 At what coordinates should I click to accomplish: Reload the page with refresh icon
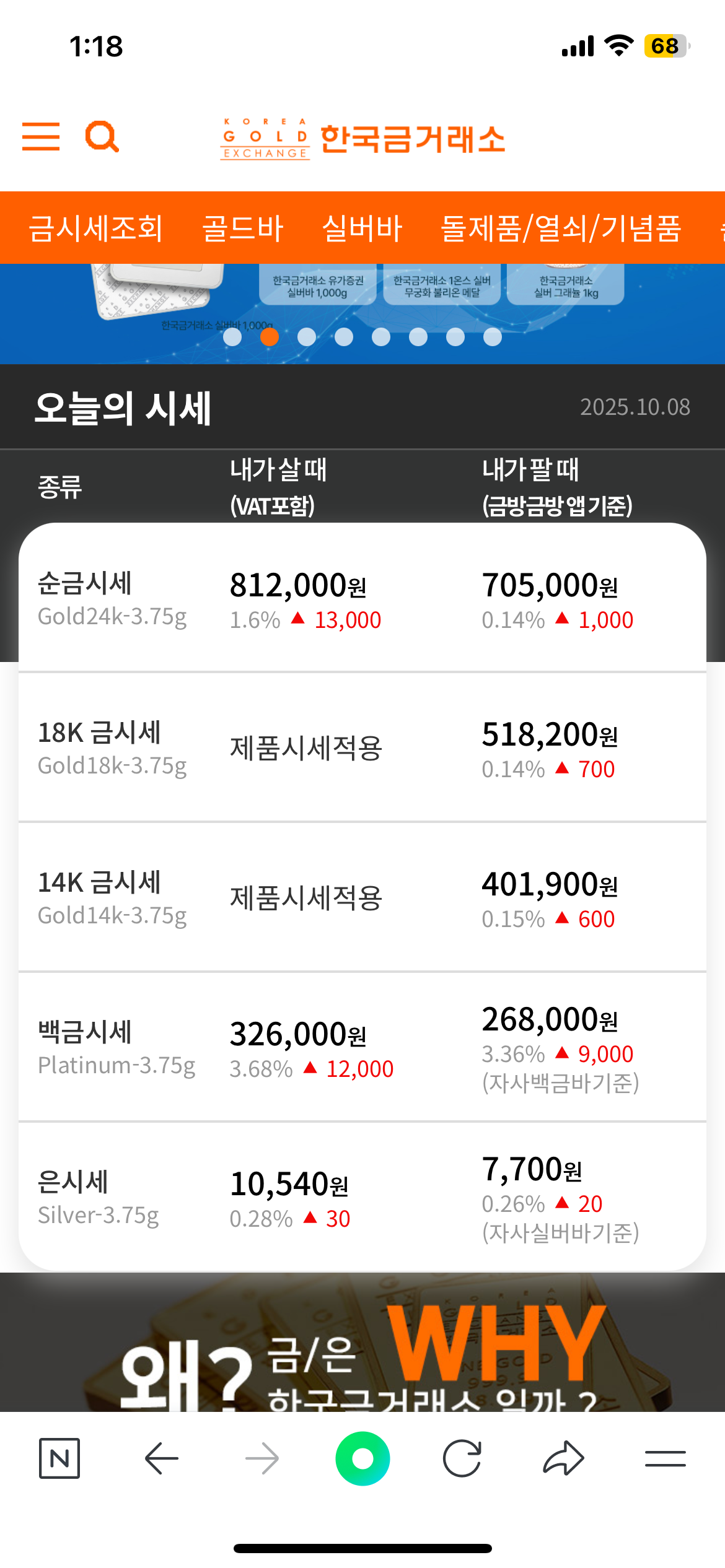pos(462,1458)
